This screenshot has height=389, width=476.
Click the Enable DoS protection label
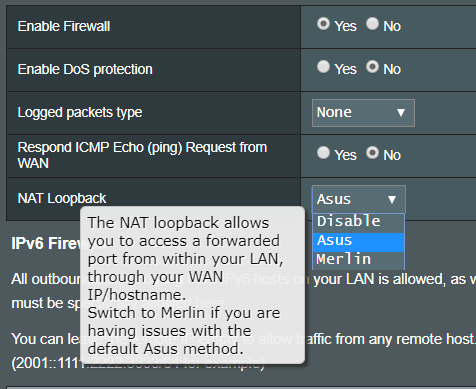[85, 69]
